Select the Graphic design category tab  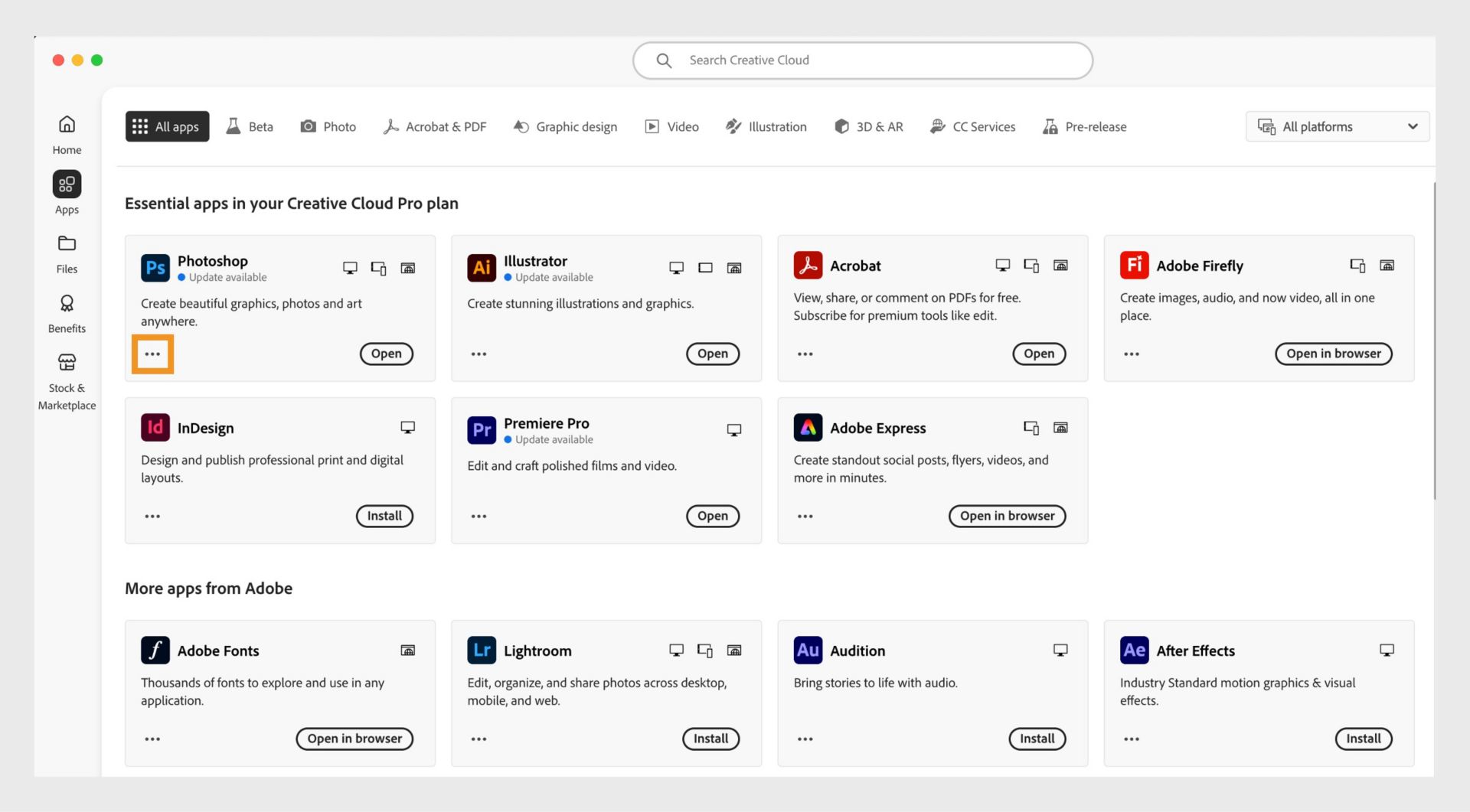tap(566, 127)
